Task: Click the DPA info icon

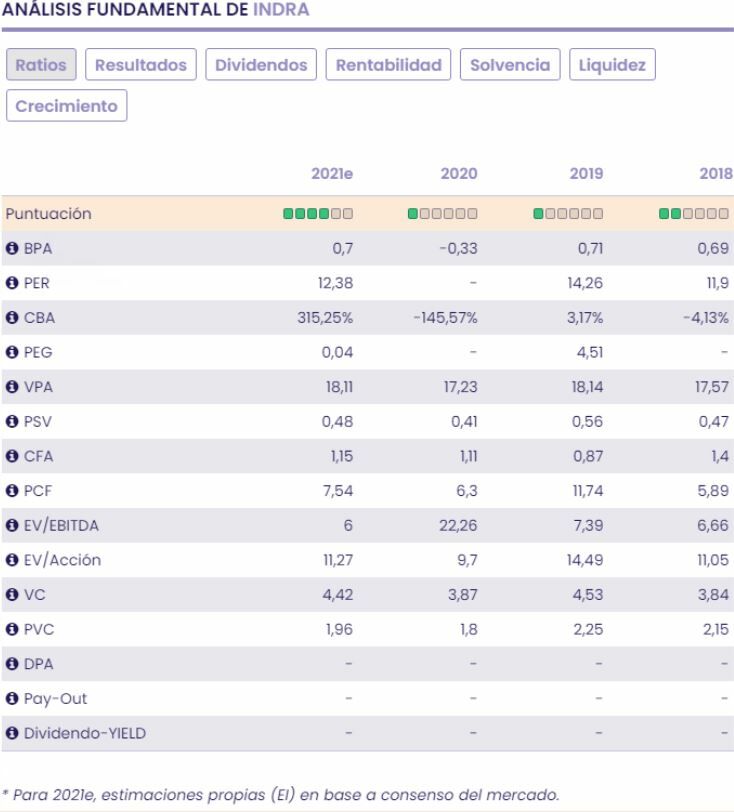Action: point(12,664)
